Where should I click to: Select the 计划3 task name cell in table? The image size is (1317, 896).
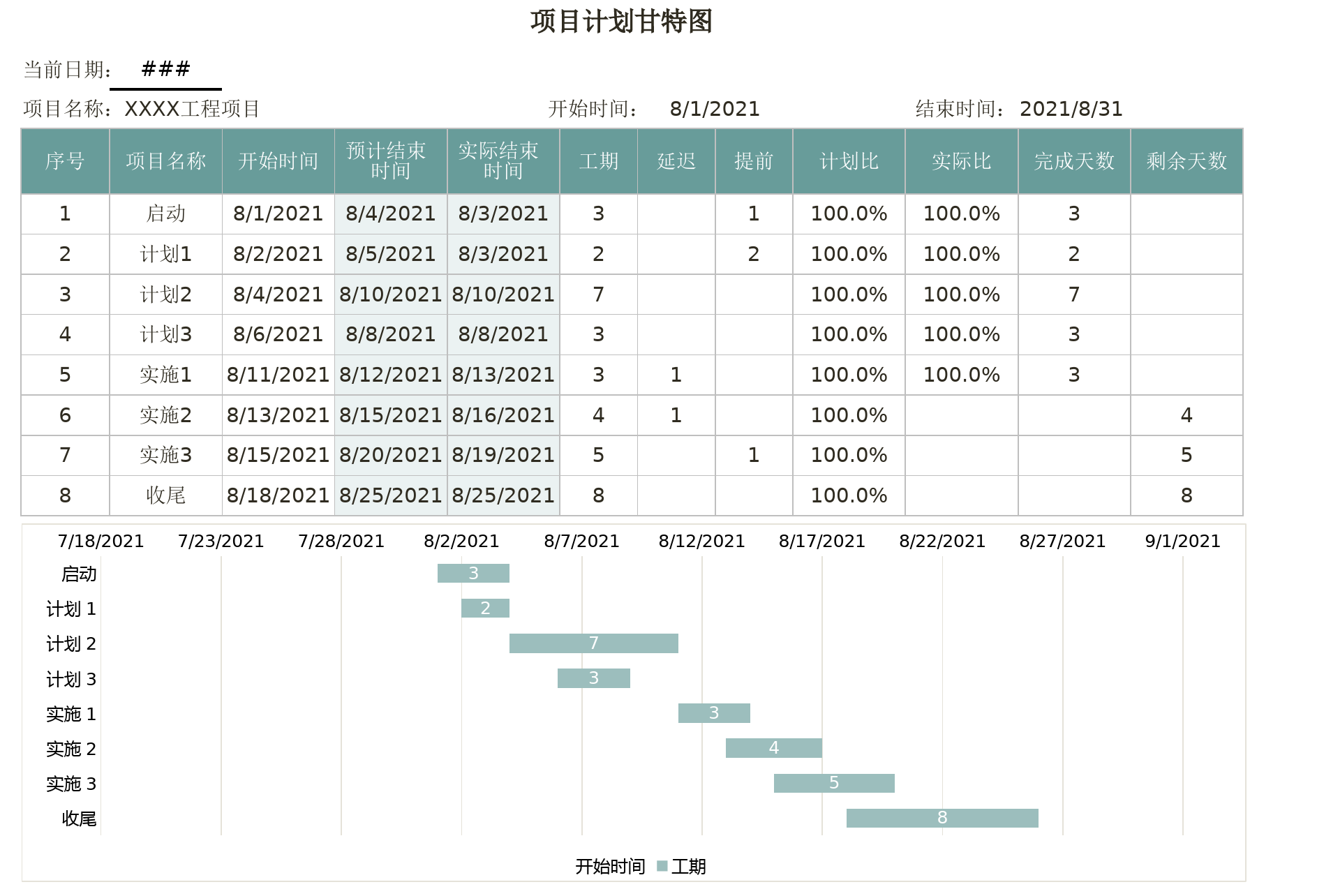pyautogui.click(x=165, y=334)
